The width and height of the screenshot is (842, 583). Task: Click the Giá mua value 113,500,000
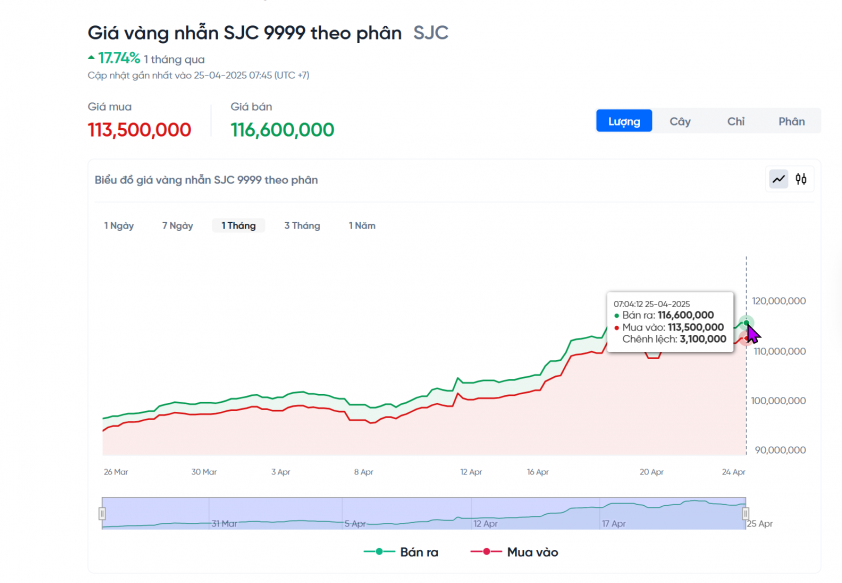pos(139,130)
